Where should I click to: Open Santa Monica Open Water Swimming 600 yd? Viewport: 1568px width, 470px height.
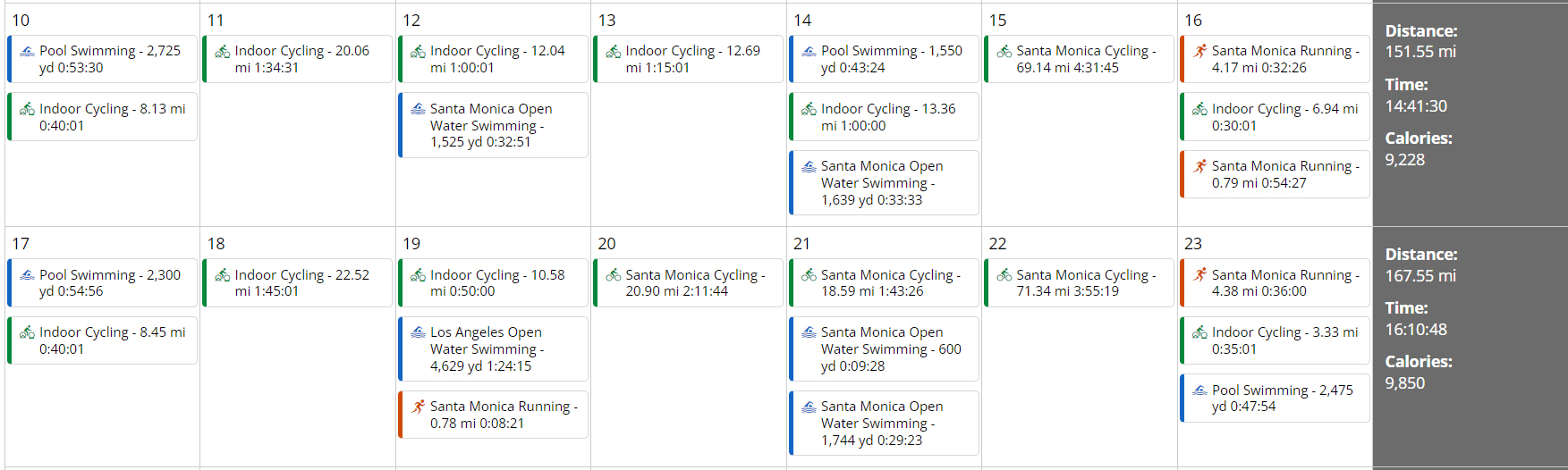coord(891,348)
